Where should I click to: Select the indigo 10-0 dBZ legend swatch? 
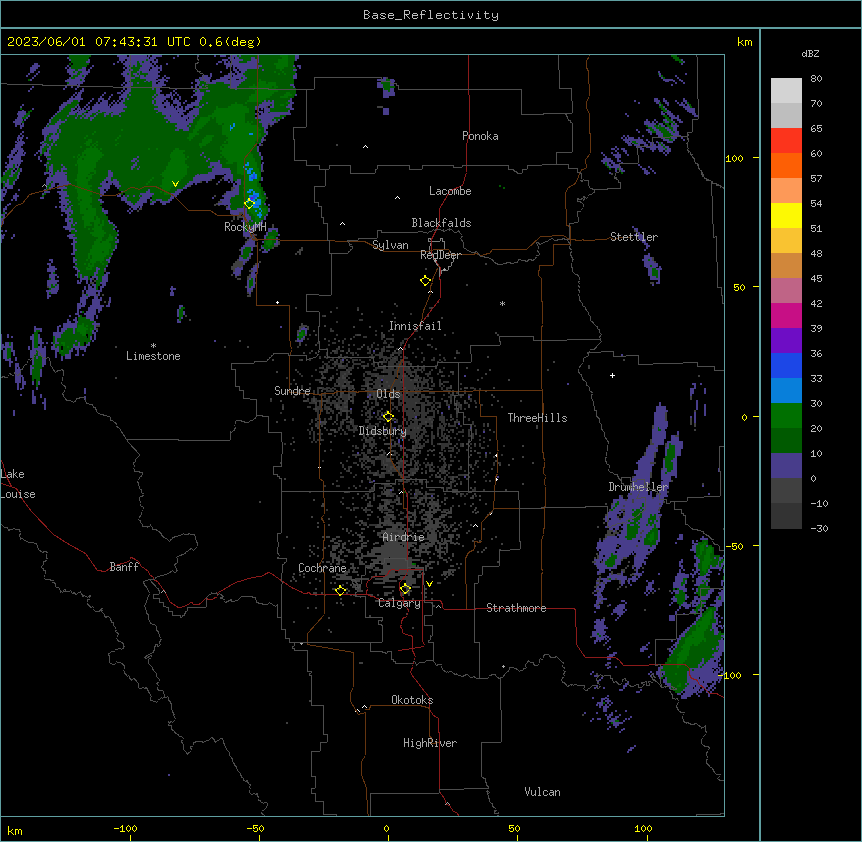[x=786, y=466]
